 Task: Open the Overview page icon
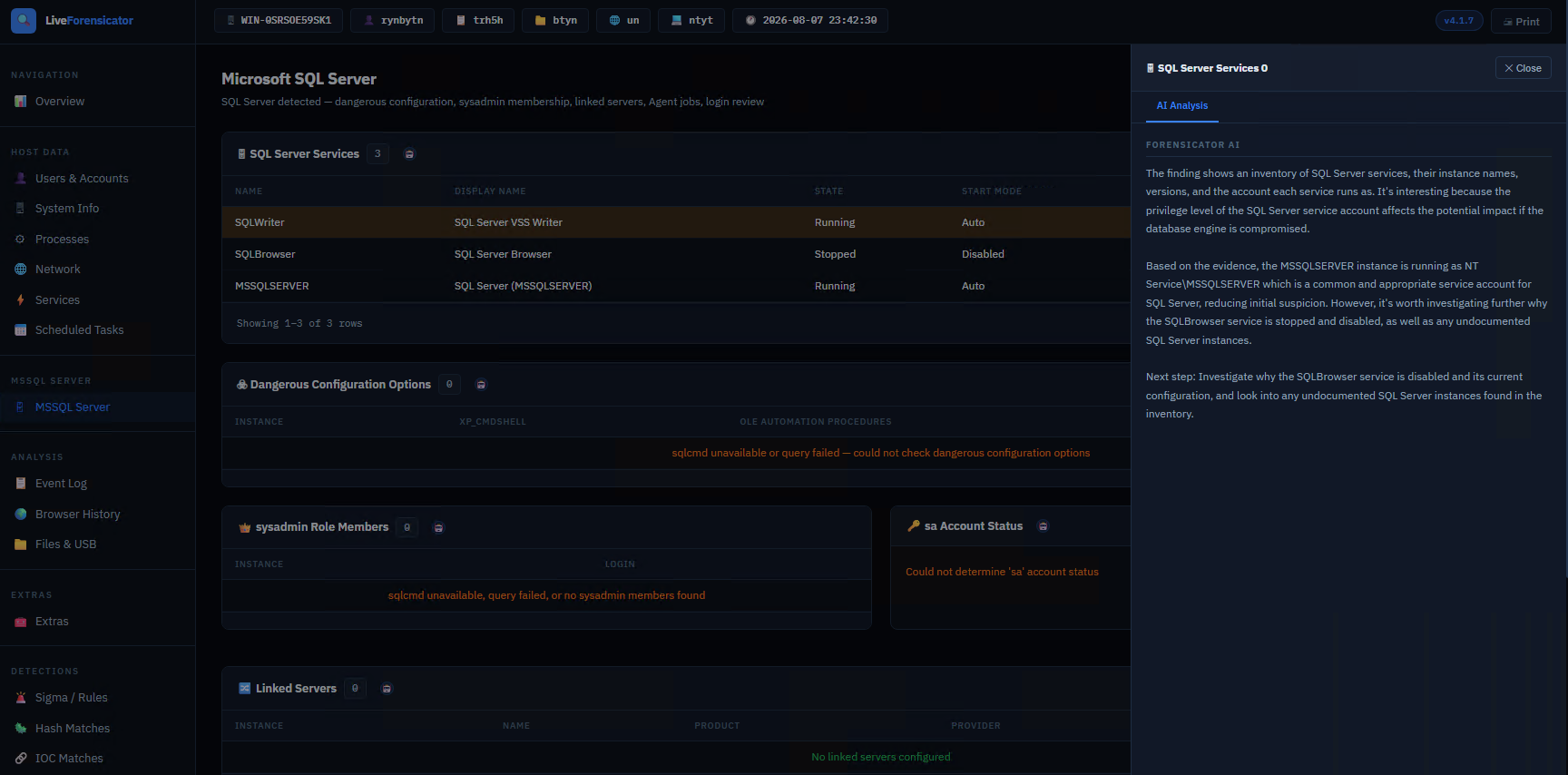20,102
